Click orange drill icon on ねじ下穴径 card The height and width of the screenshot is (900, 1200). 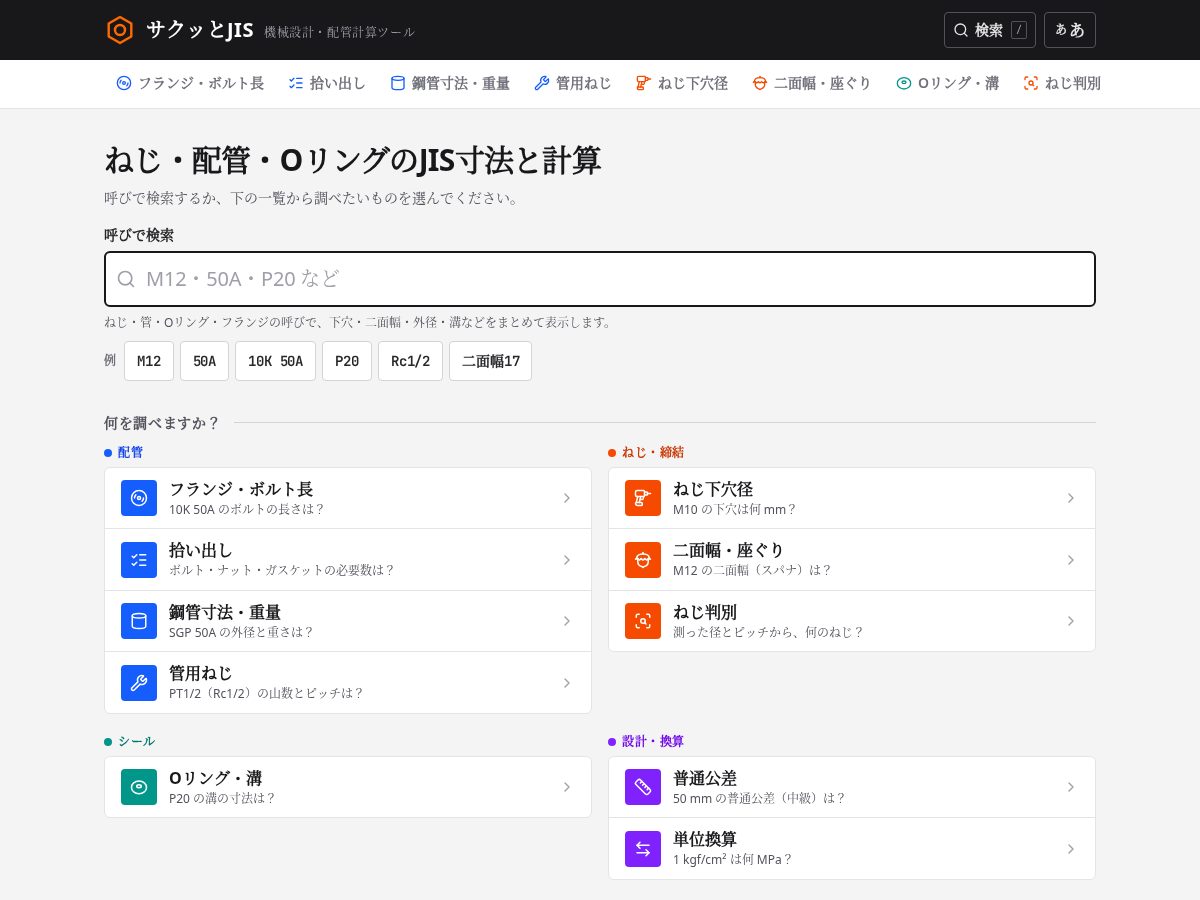tap(643, 498)
